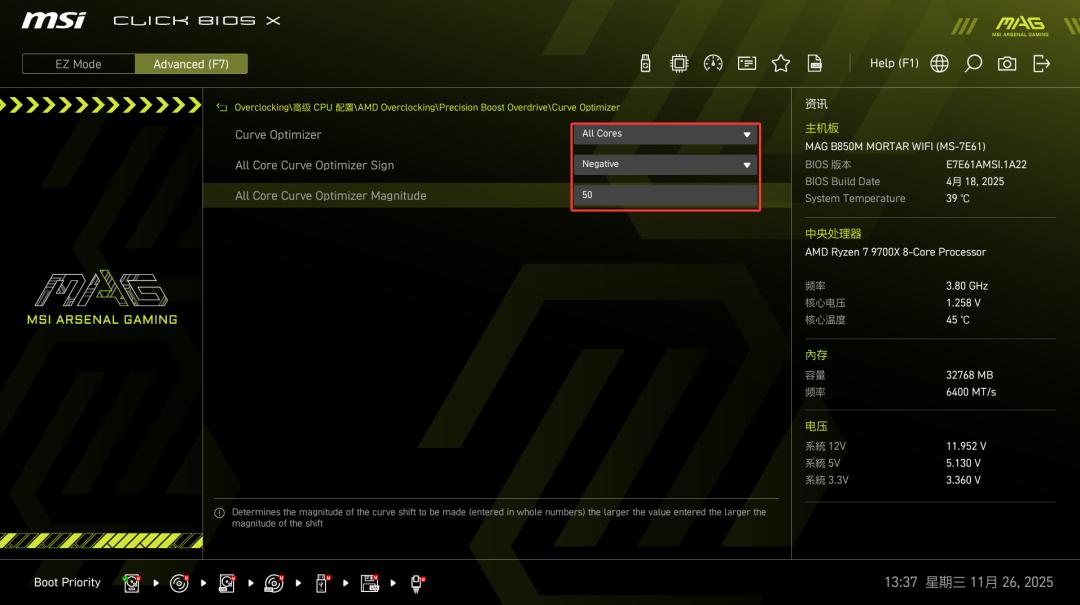Select the CD/DVD disc boot device

pyautogui.click(x=179, y=583)
